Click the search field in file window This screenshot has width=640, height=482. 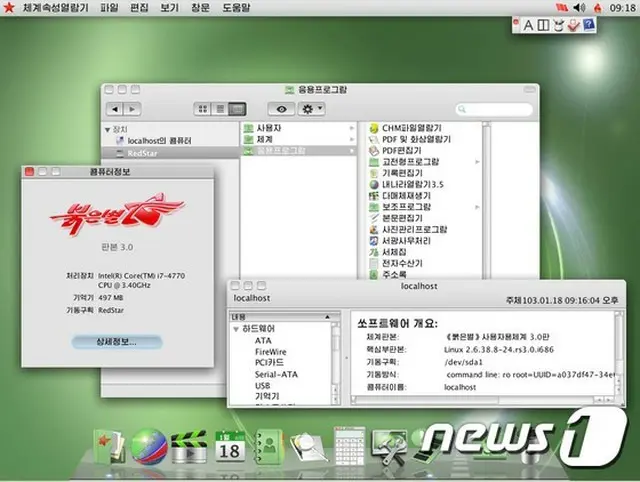494,109
